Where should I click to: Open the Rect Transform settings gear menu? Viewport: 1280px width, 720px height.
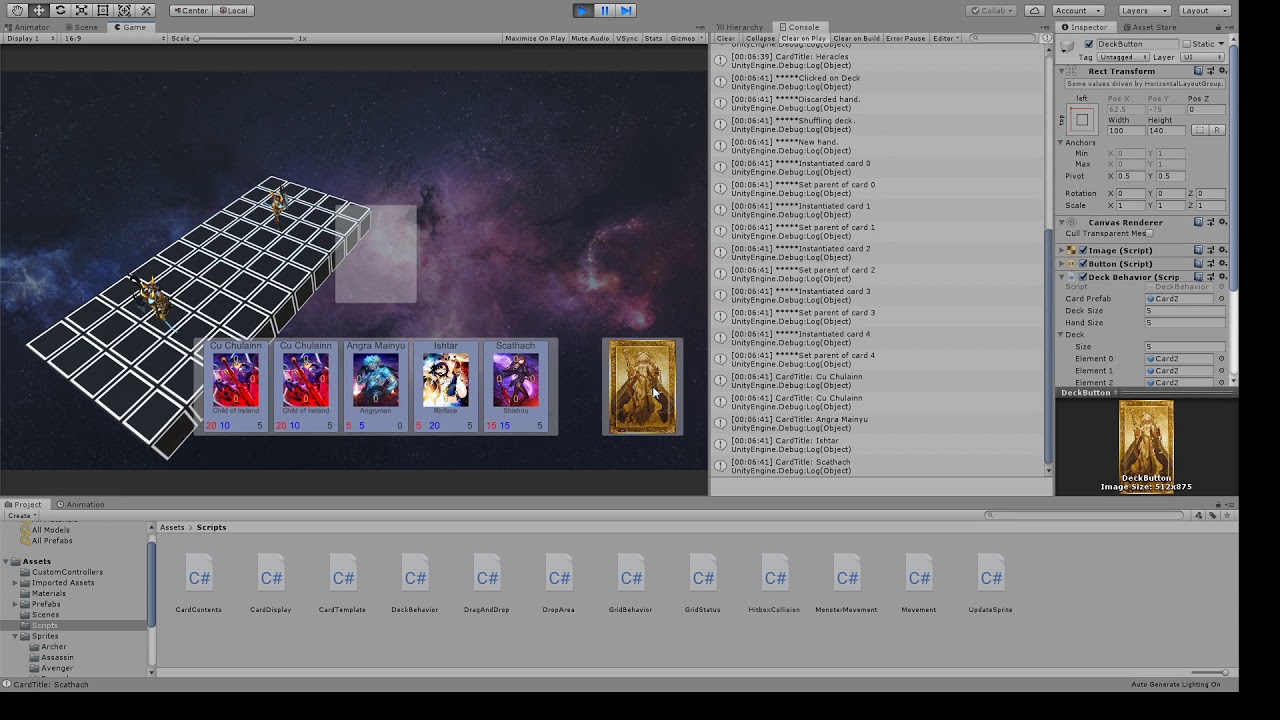click(x=1222, y=71)
